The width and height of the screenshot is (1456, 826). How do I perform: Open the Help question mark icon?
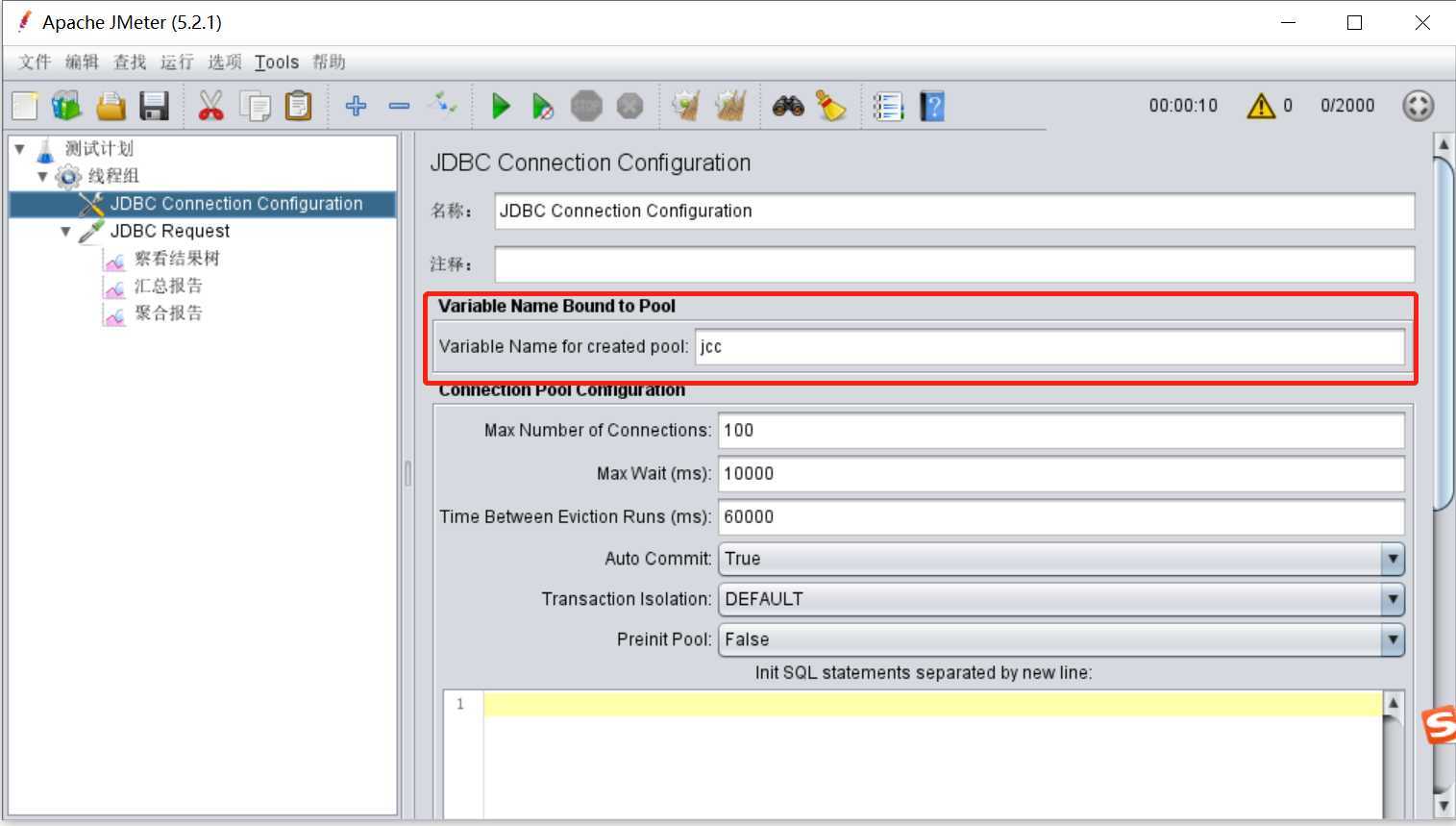pyautogui.click(x=932, y=106)
